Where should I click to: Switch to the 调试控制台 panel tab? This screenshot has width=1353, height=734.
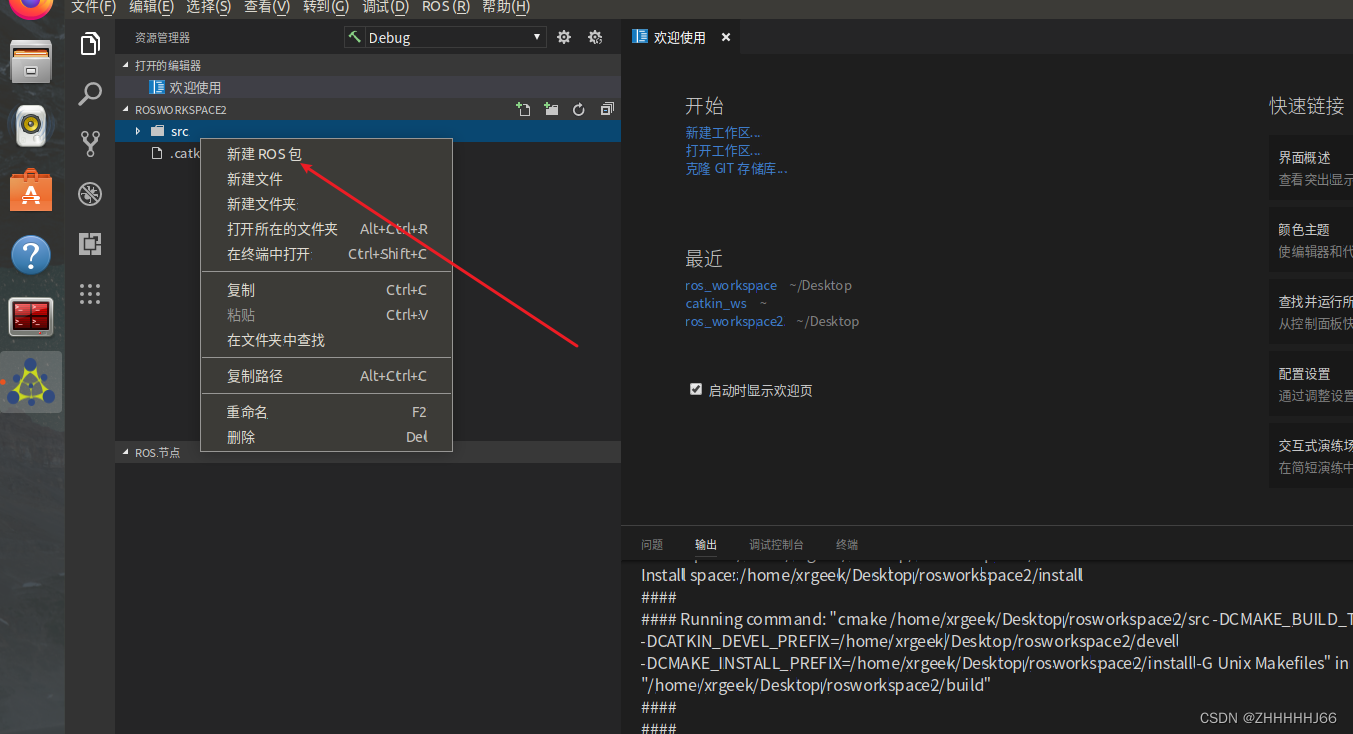click(x=776, y=544)
